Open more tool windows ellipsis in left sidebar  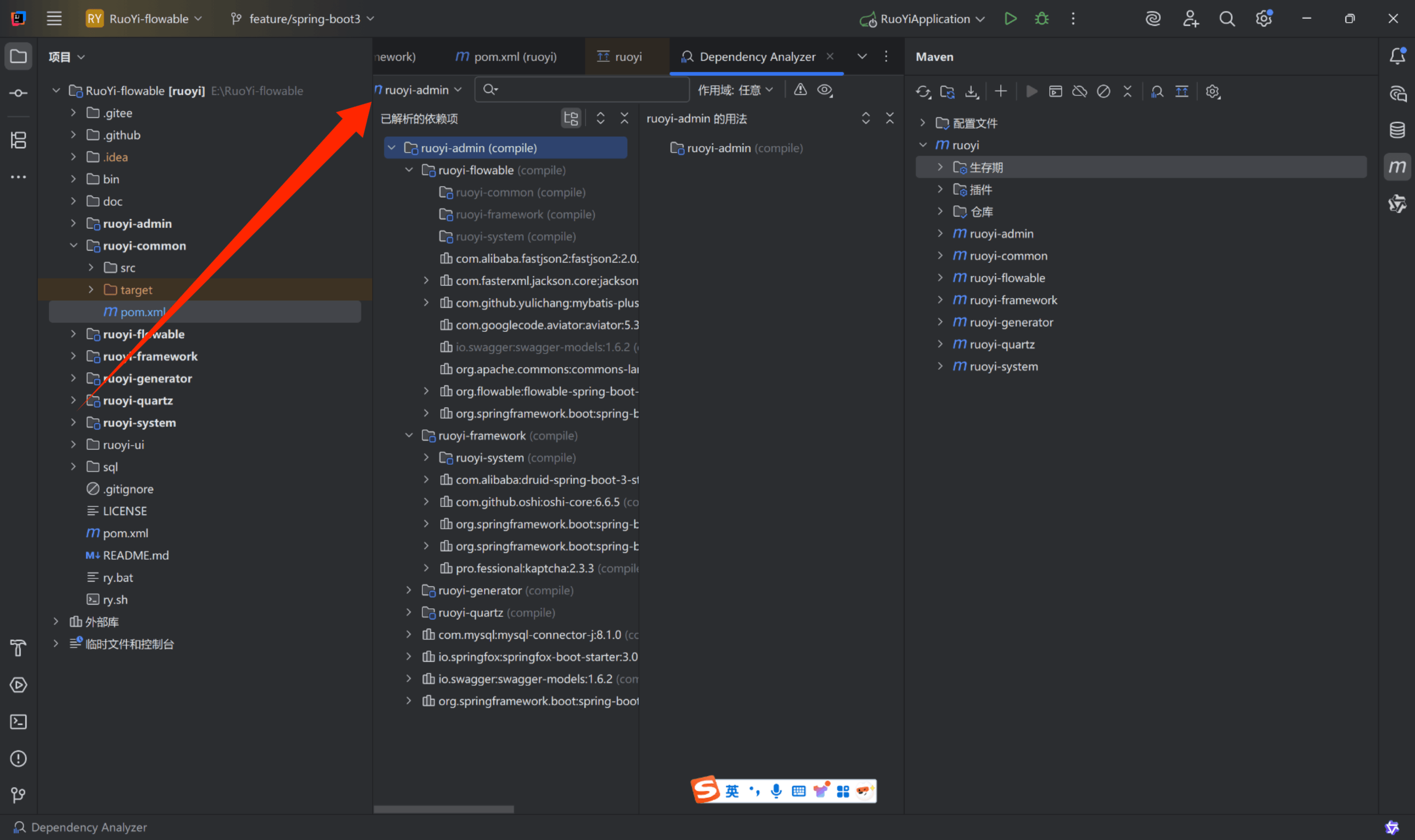[x=18, y=177]
